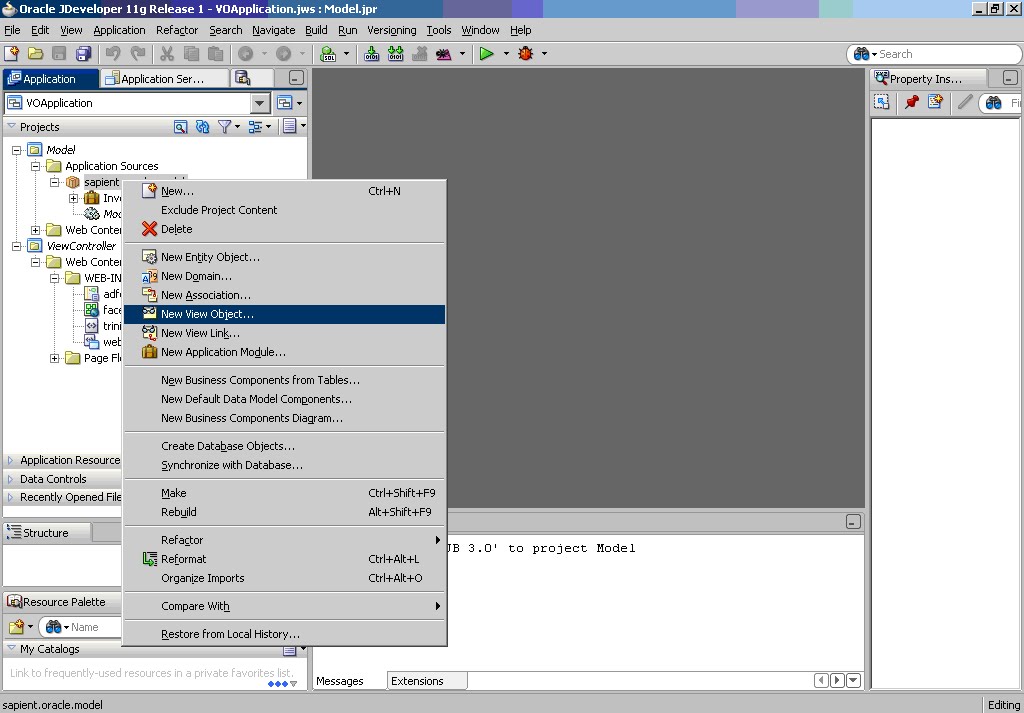Select New View Link menu entry
The image size is (1024, 713).
pos(285,333)
